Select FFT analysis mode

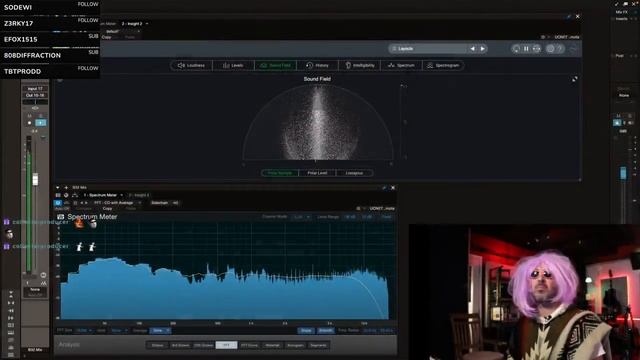tap(226, 345)
